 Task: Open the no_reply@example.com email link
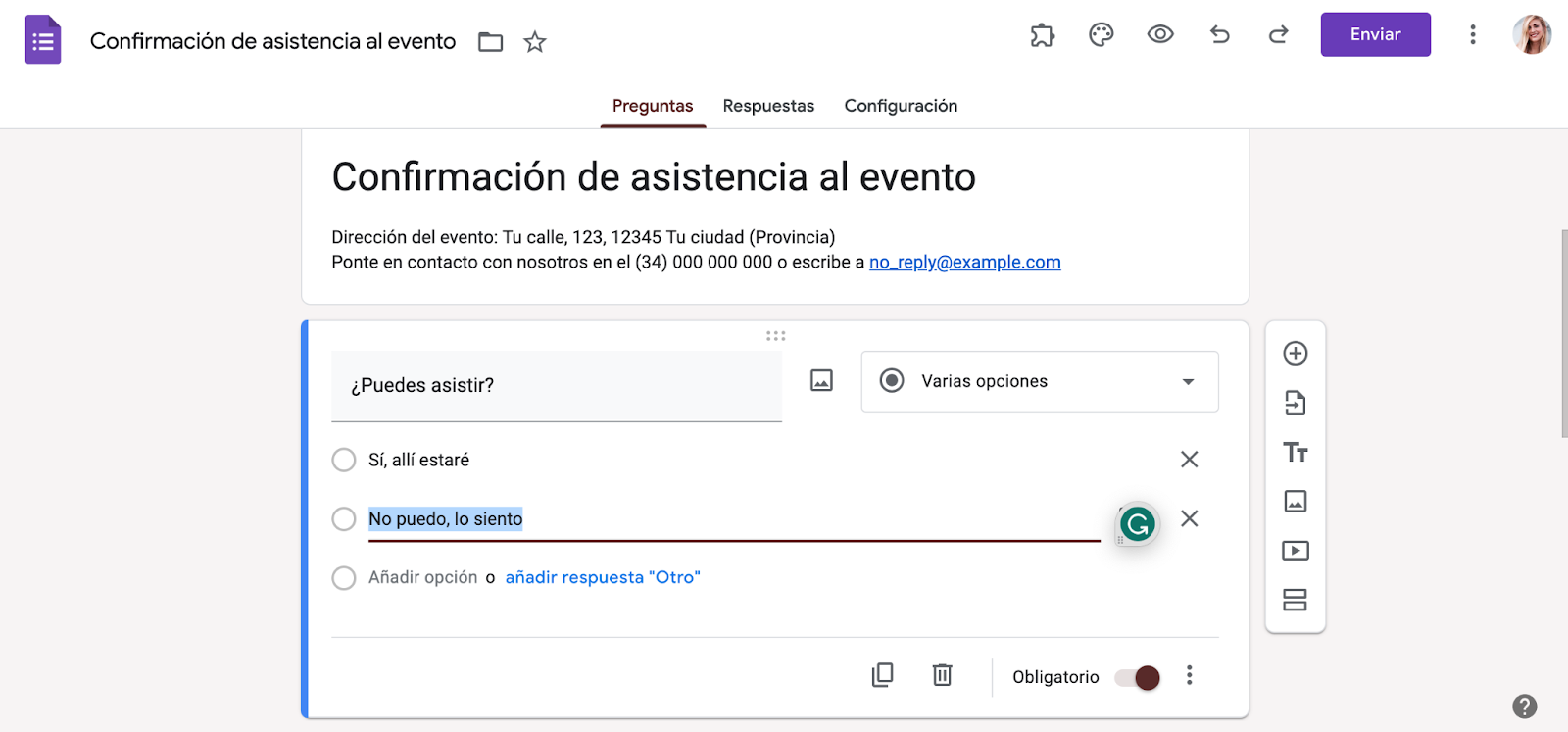(965, 262)
